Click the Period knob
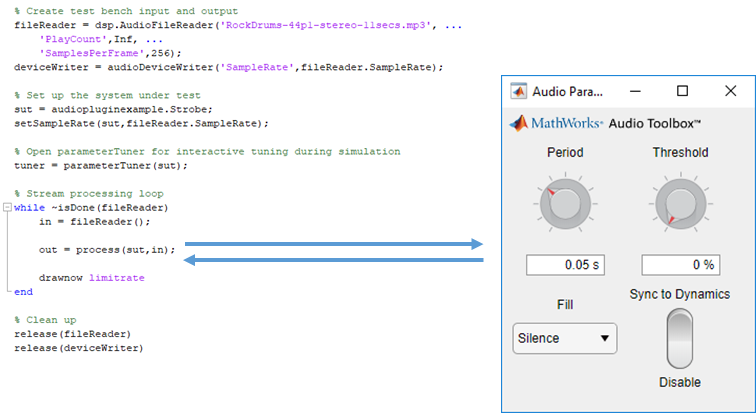The image size is (756, 413). (x=565, y=203)
